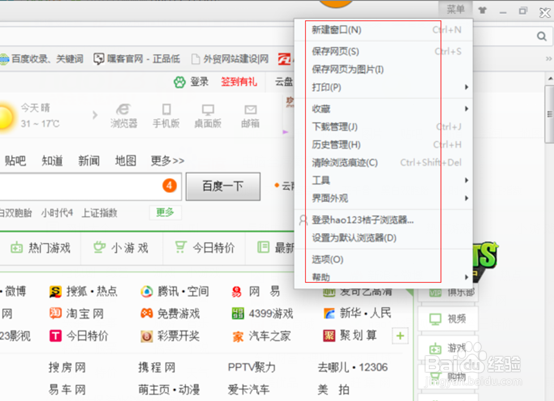Click the vertical page scrollbar thumb
This screenshot has height=401, width=554.
click(549, 114)
